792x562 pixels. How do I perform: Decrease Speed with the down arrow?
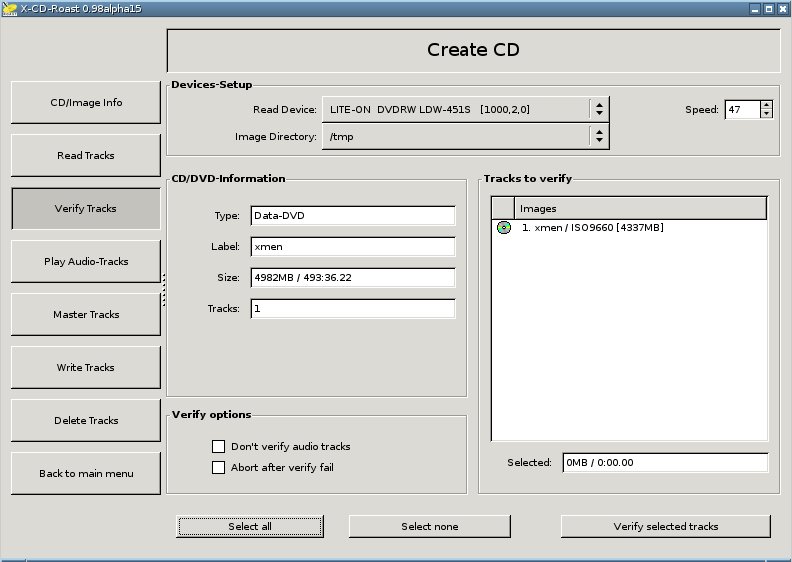point(766,114)
